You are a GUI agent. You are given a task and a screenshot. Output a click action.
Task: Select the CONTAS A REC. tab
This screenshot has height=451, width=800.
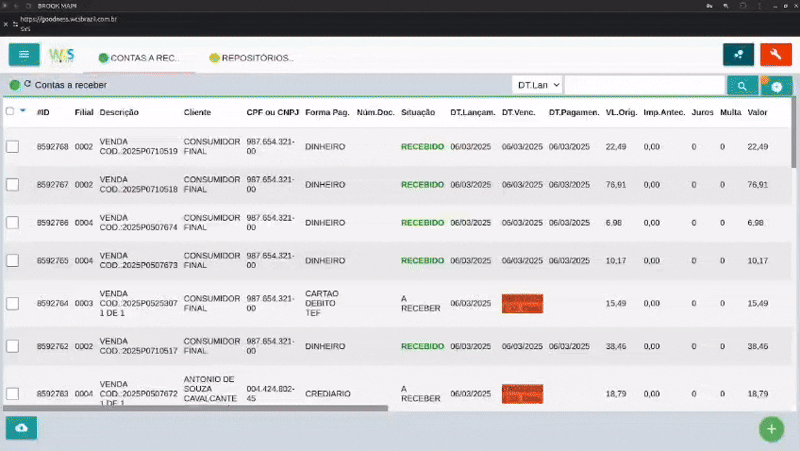[x=139, y=58]
